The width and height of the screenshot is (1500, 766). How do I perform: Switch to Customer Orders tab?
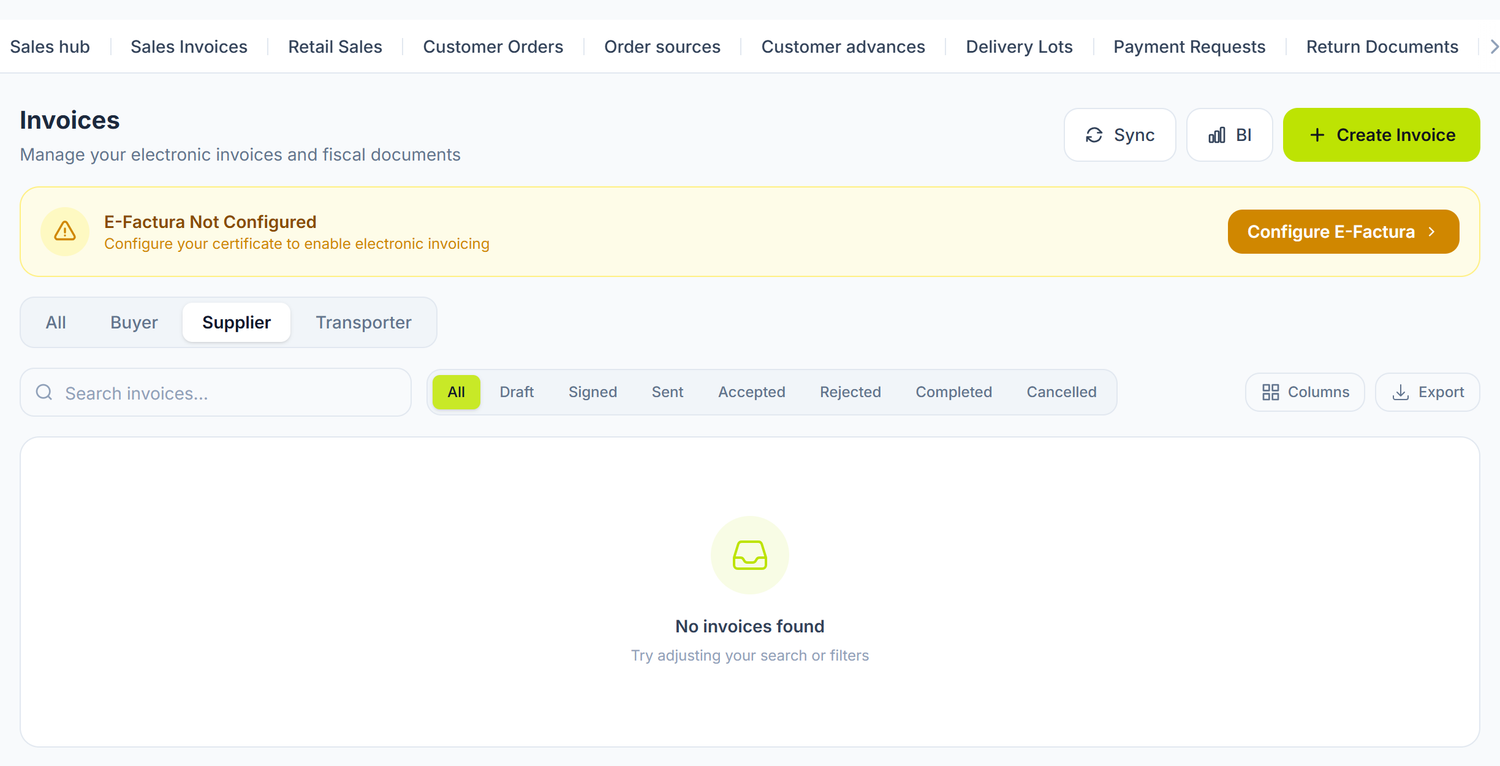493,46
